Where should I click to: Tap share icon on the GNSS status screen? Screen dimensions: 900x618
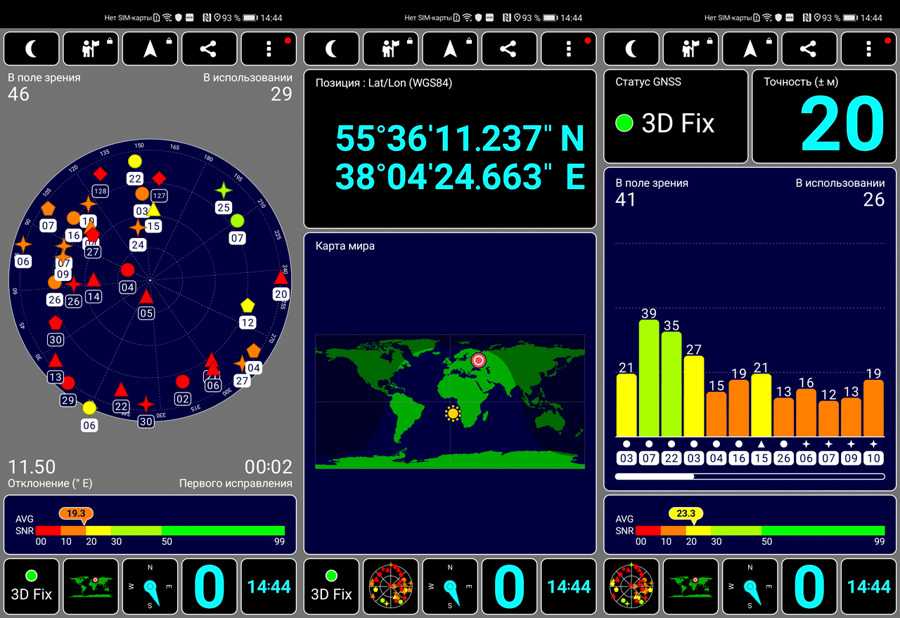808,48
